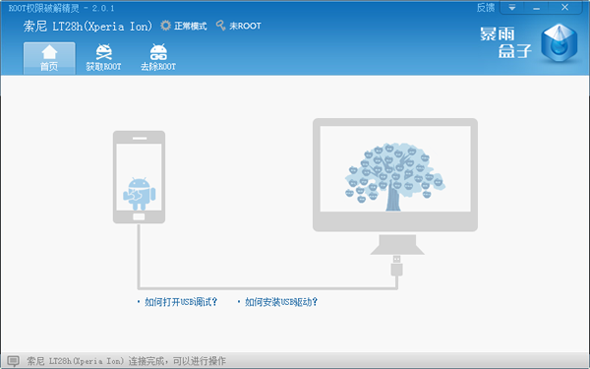Screen dimensions: 590x369
Task: Click the 未ROOT key status icon
Action: click(221, 26)
